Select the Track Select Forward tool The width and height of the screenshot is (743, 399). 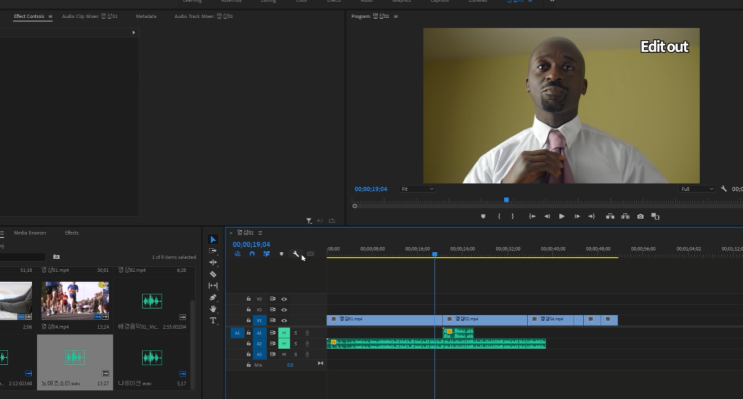213,251
